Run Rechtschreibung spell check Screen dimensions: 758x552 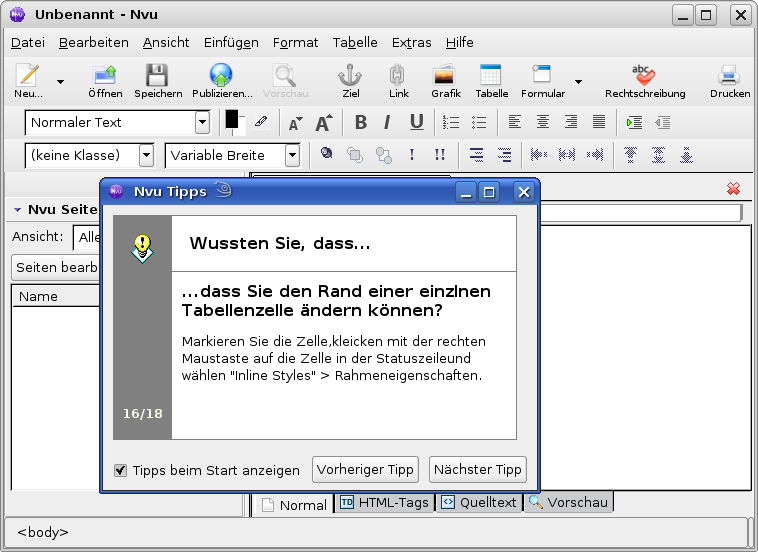pos(645,80)
